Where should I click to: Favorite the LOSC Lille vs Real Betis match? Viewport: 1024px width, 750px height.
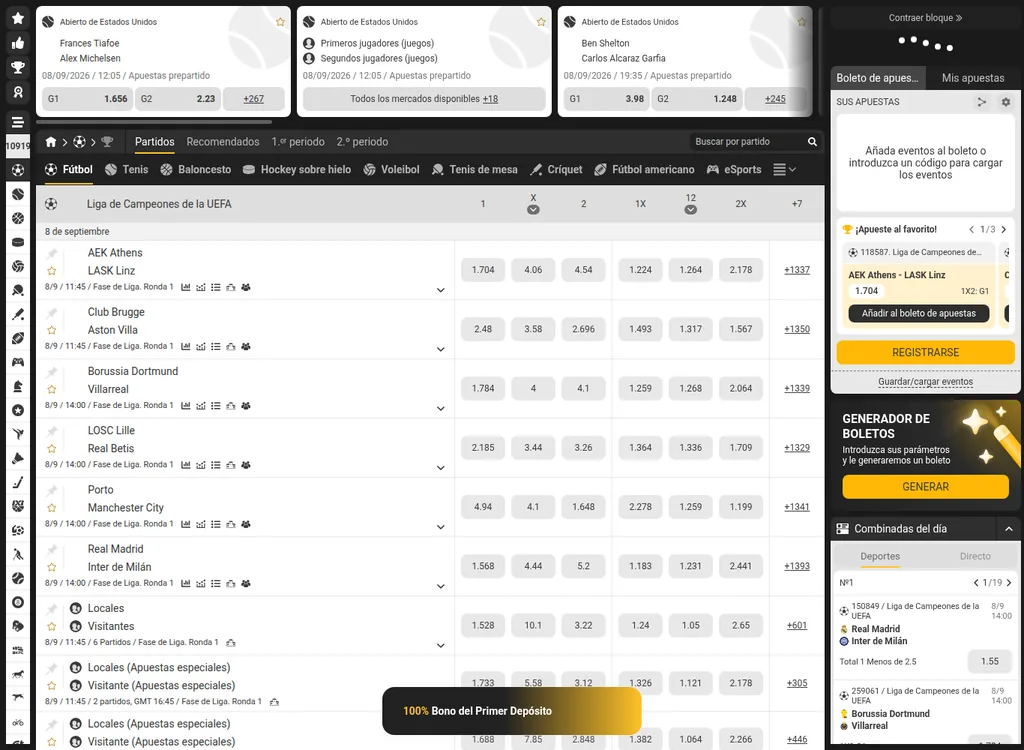pos(52,449)
